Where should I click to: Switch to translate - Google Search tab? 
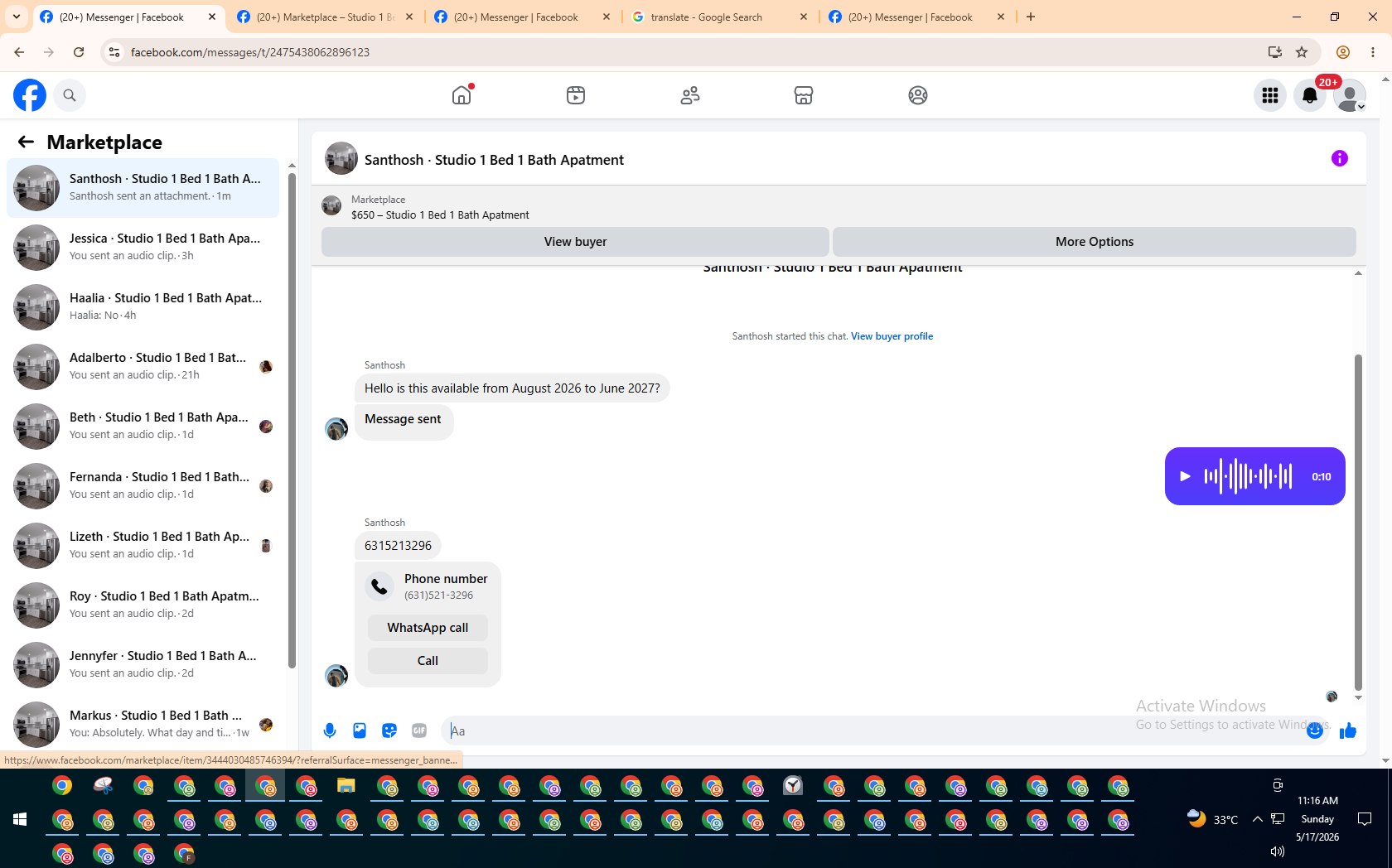coord(718,17)
